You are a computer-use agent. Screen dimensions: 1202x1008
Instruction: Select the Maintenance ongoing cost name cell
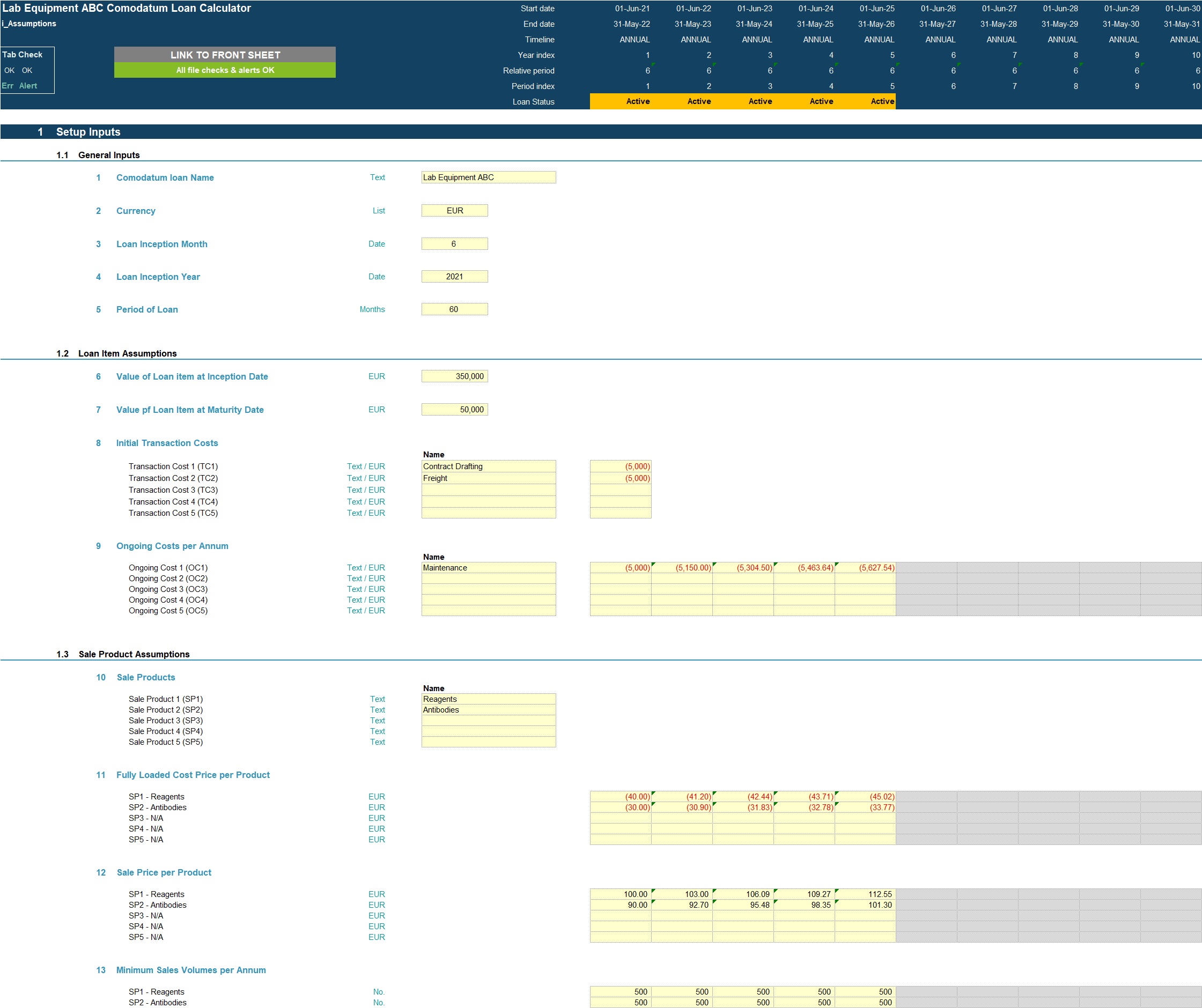488,567
